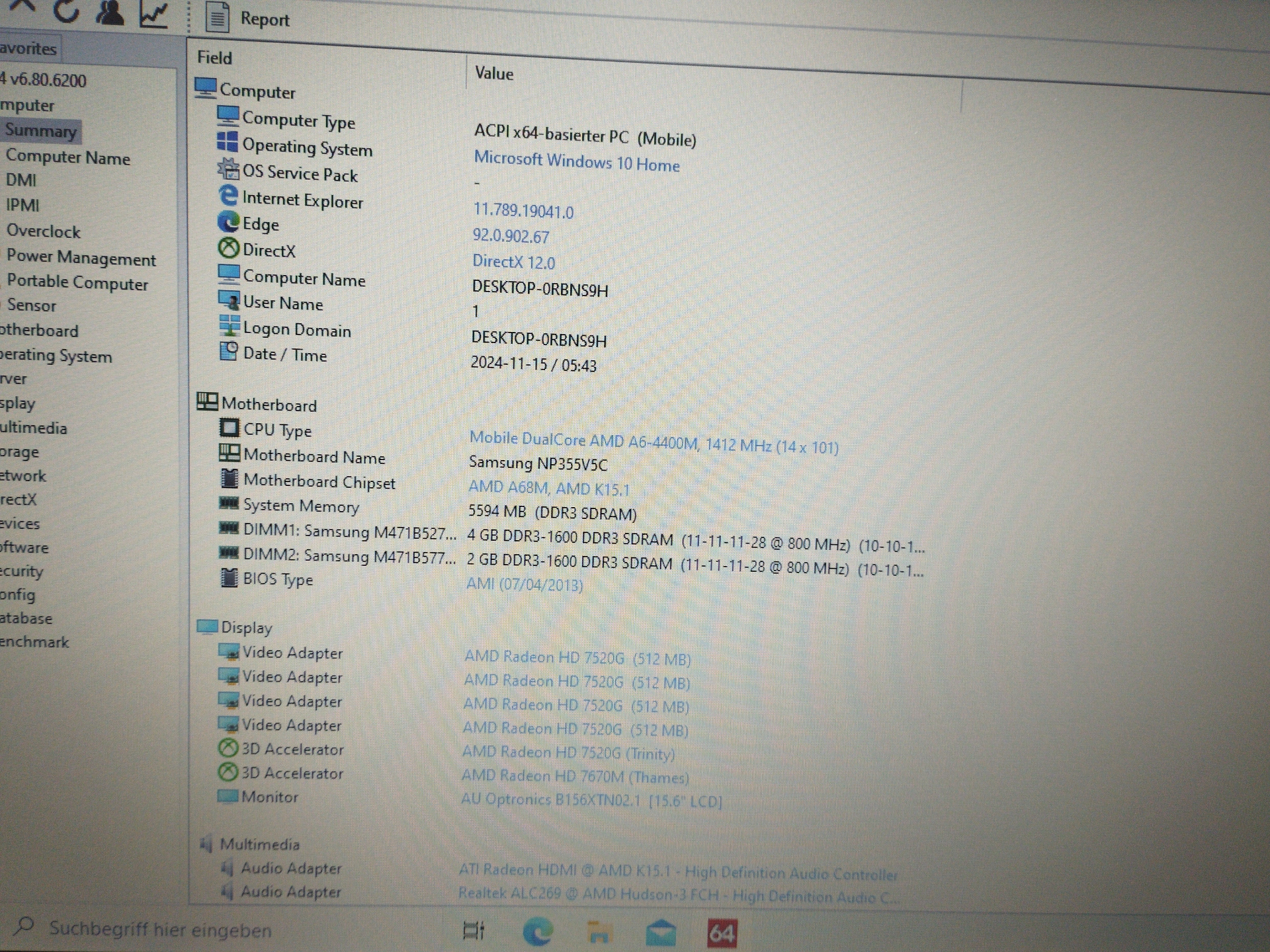Screen dimensions: 1270x952
Task: Select Summary in the sidebar tree
Action: [x=41, y=130]
